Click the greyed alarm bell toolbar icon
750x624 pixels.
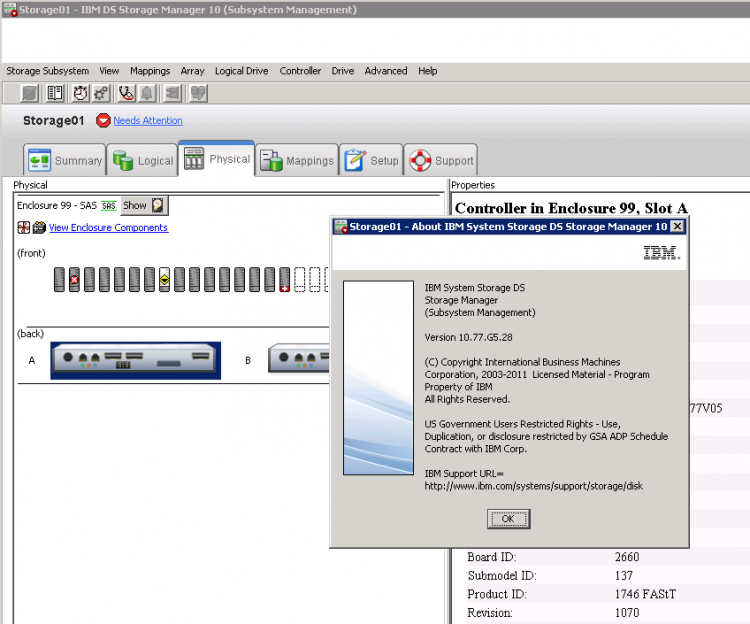pos(147,93)
